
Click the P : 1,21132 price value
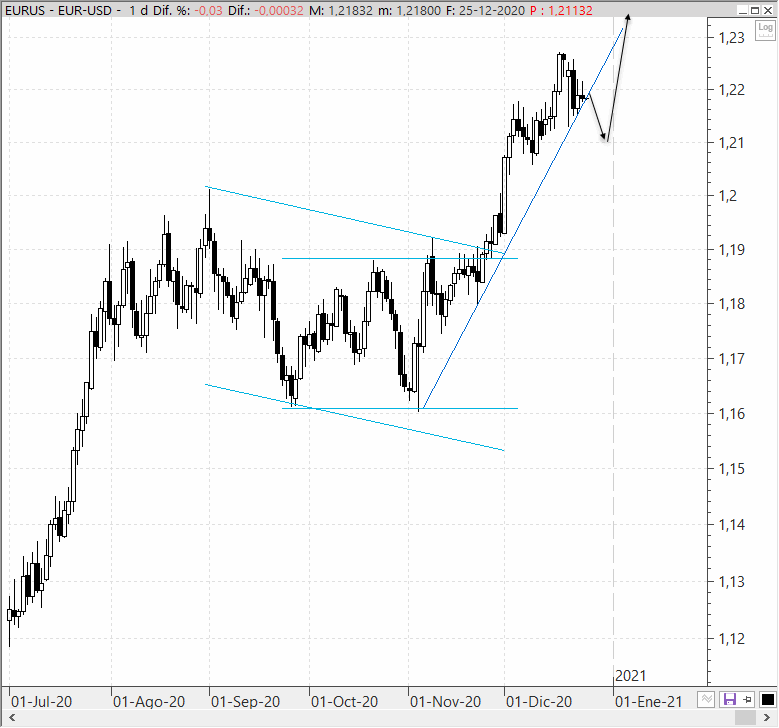[x=561, y=10]
